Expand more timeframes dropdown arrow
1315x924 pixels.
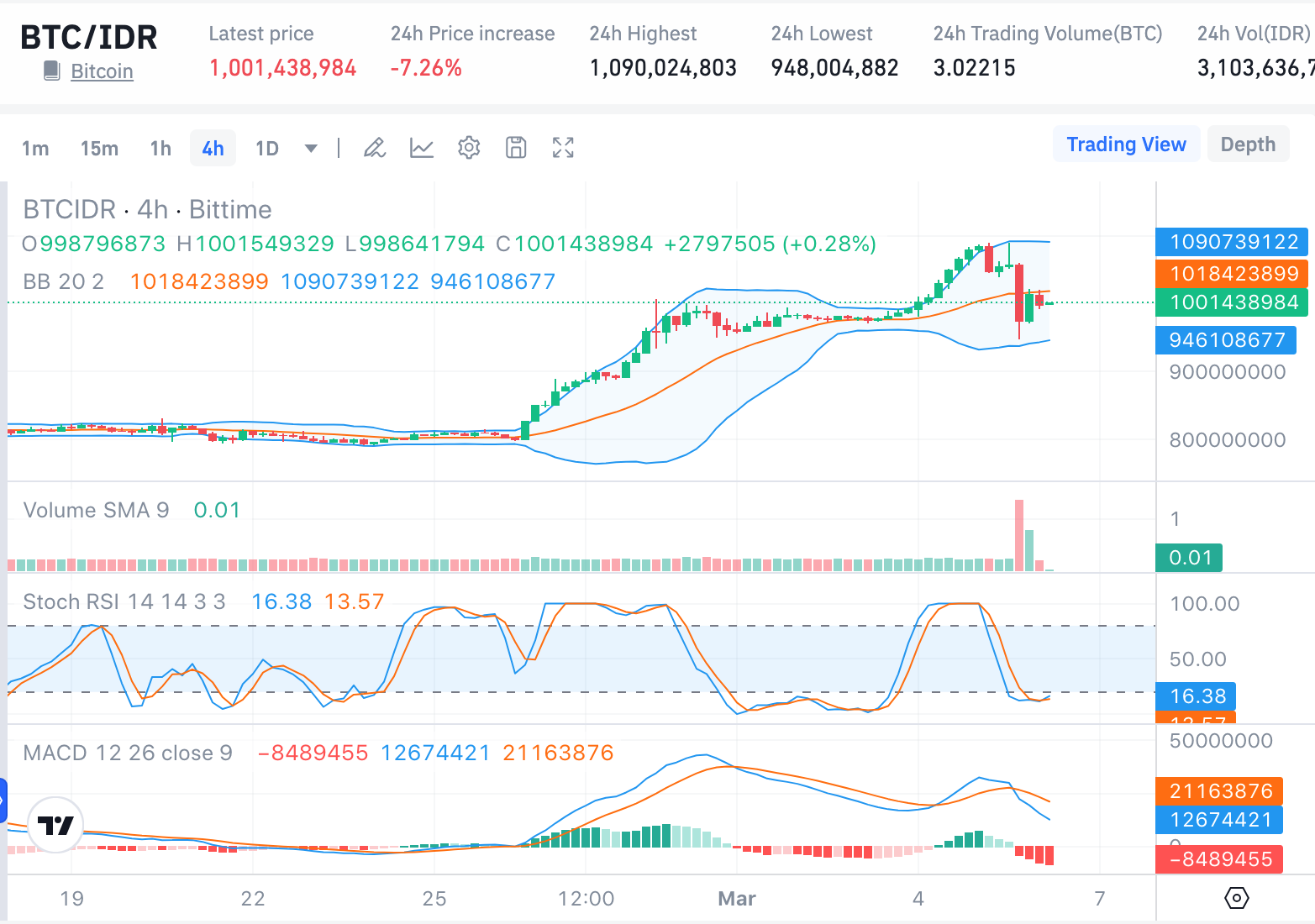(311, 149)
